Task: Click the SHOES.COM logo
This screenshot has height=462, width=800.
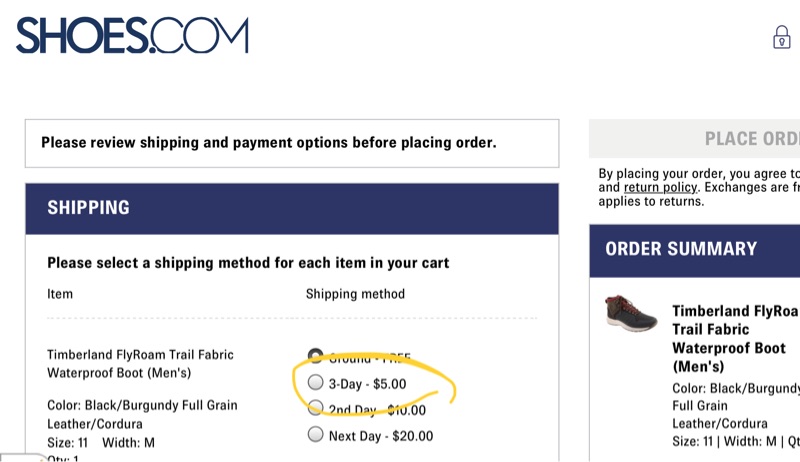Action: click(x=131, y=36)
